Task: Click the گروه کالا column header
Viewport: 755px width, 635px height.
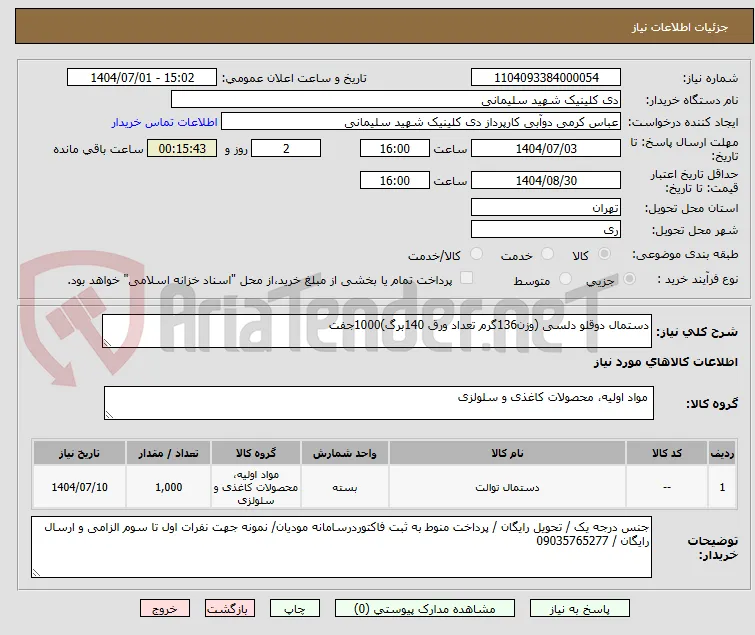Action: pos(256,453)
